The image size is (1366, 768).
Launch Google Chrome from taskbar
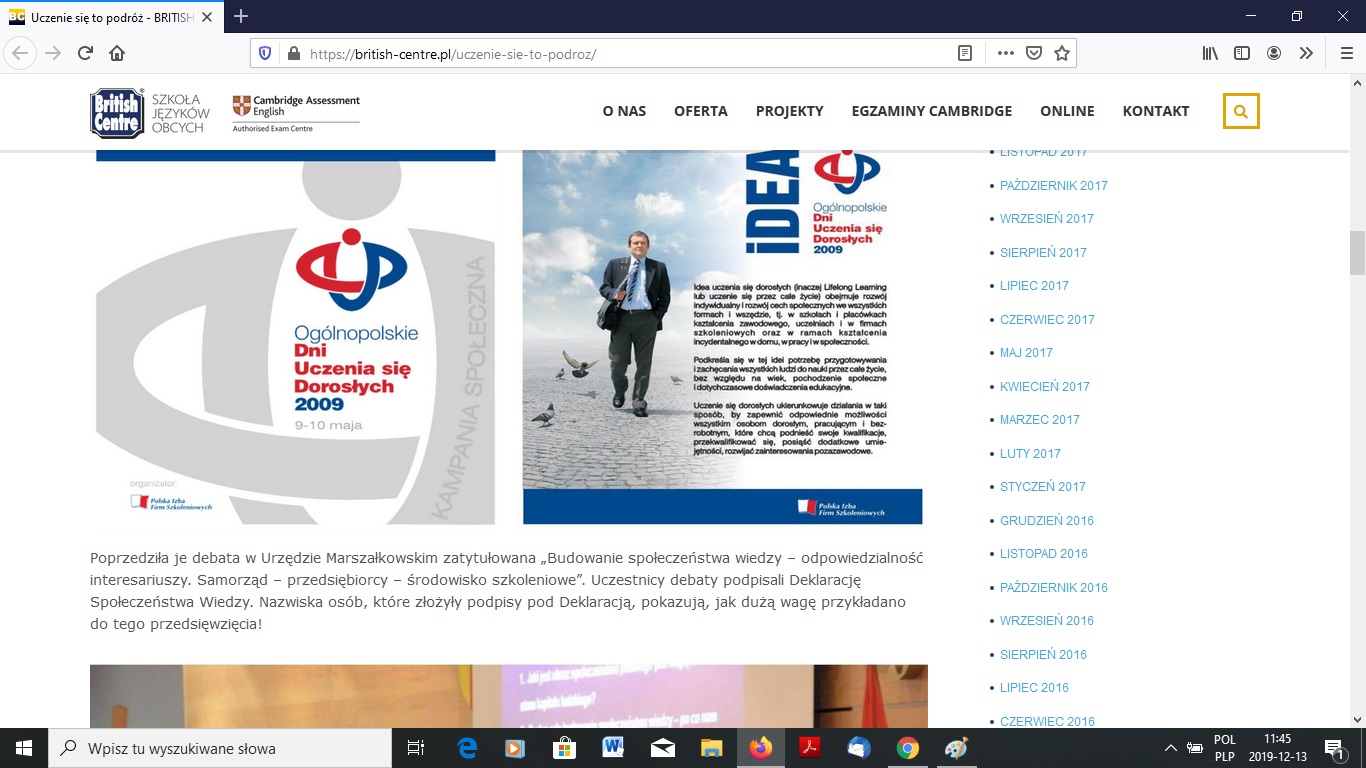907,748
